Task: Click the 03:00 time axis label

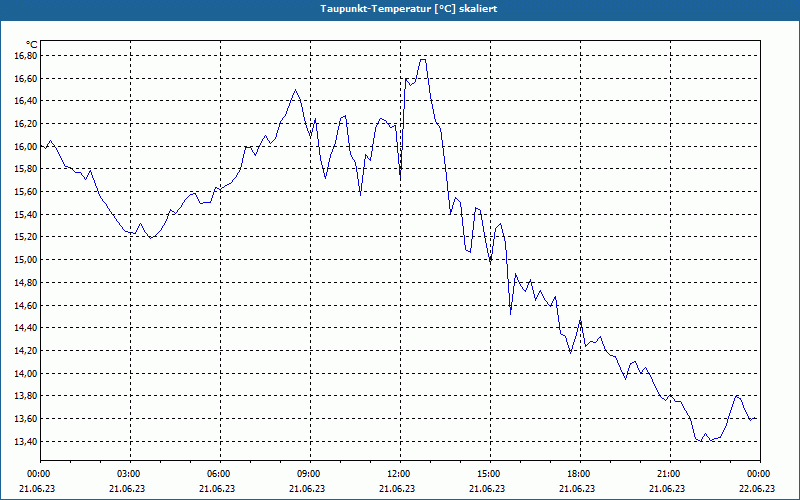Action: click(x=131, y=474)
